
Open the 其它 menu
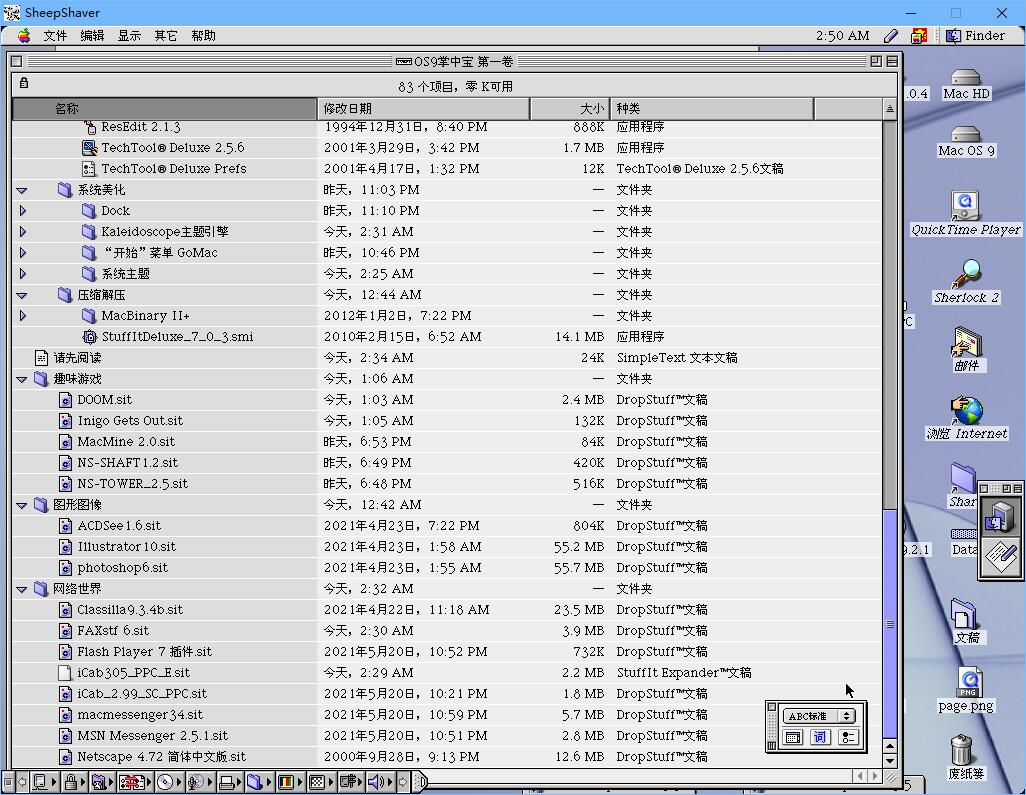click(166, 35)
